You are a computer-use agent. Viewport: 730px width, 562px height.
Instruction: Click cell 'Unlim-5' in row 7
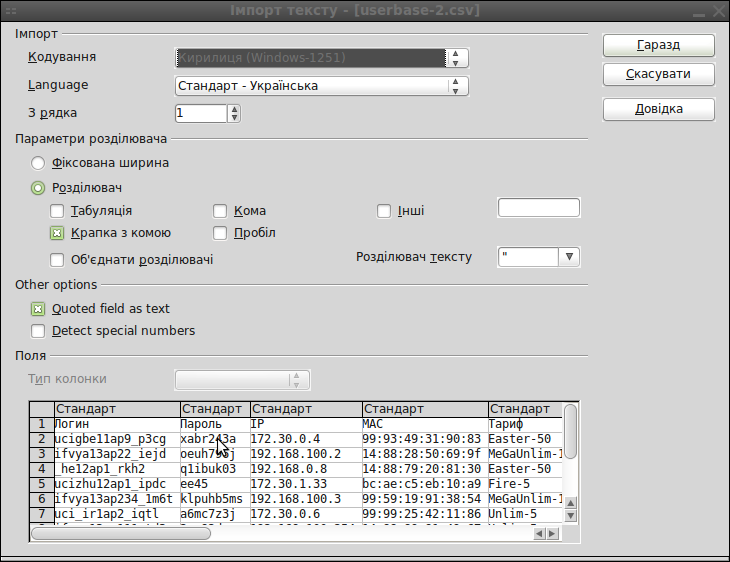[525, 514]
